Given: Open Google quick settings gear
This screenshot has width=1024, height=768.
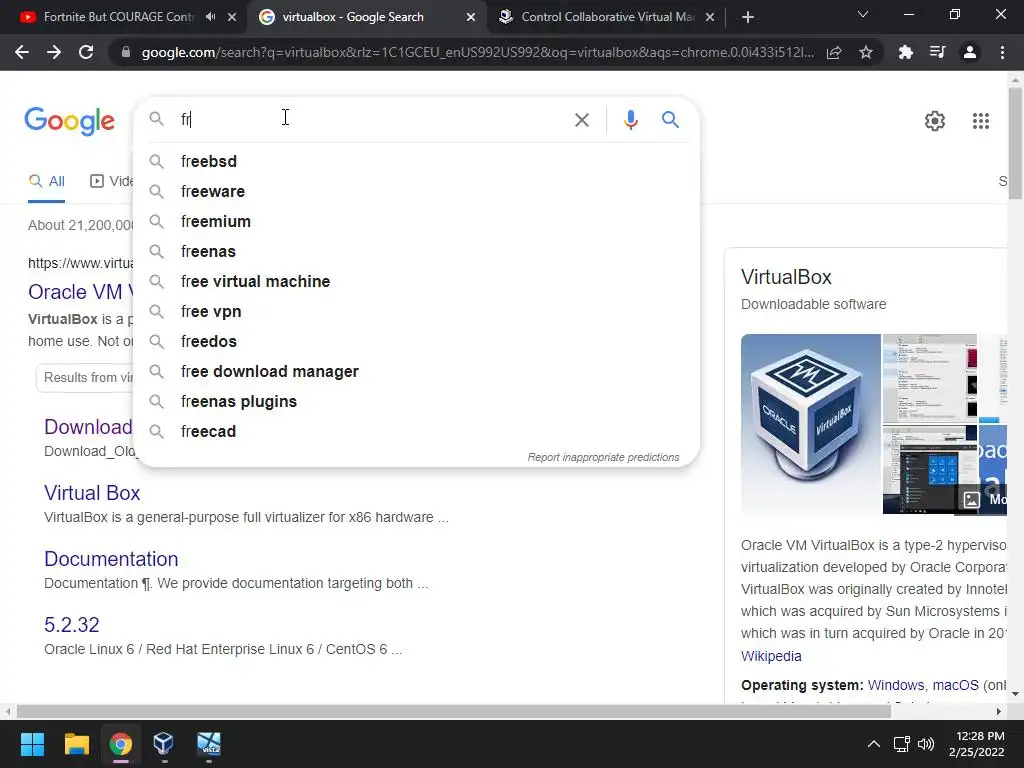Looking at the screenshot, I should tap(935, 121).
